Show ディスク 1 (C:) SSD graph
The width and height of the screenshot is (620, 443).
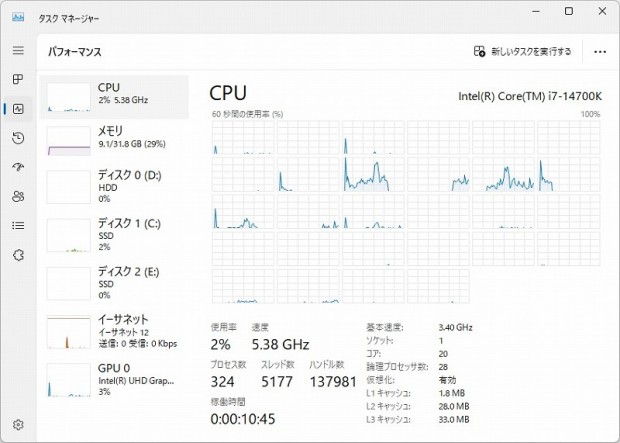[x=113, y=233]
